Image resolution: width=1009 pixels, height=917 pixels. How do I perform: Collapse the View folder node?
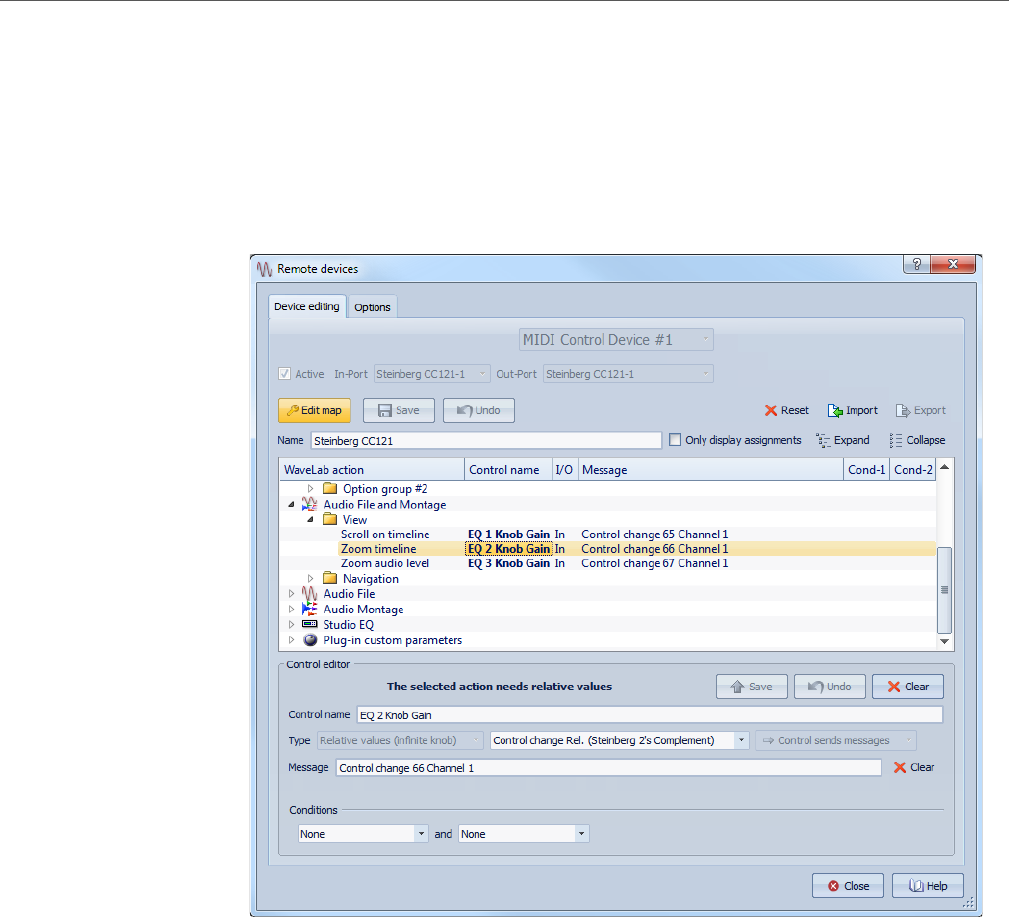click(x=311, y=519)
